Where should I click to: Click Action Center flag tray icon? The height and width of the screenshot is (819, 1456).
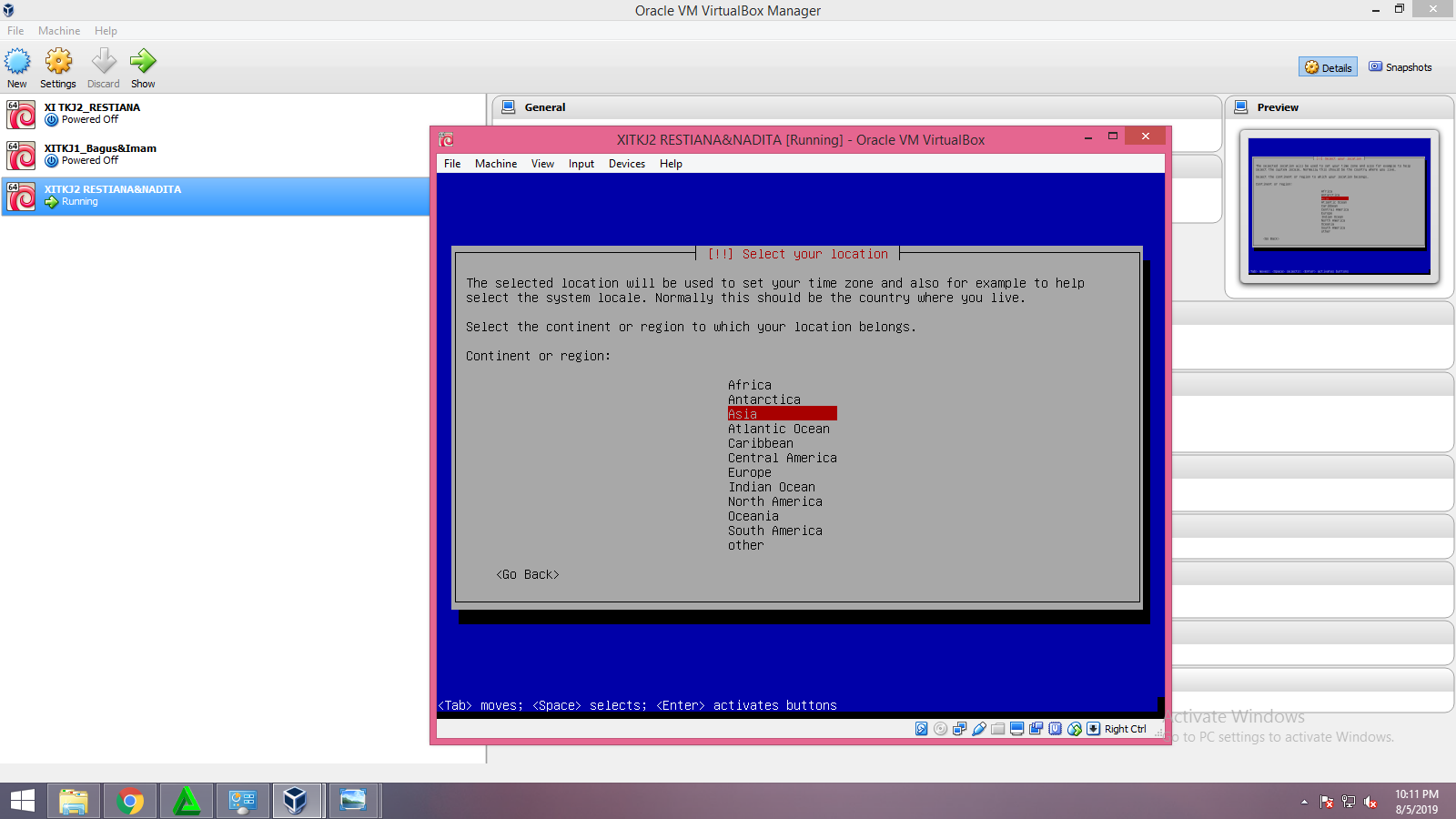pos(1327,802)
